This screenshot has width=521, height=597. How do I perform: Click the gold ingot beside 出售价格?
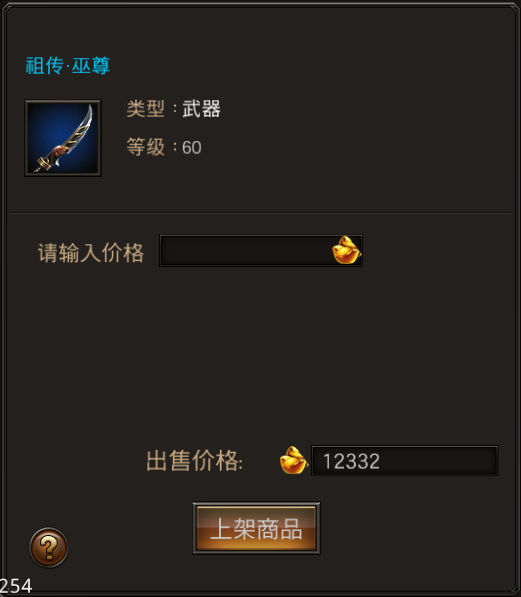tap(294, 460)
